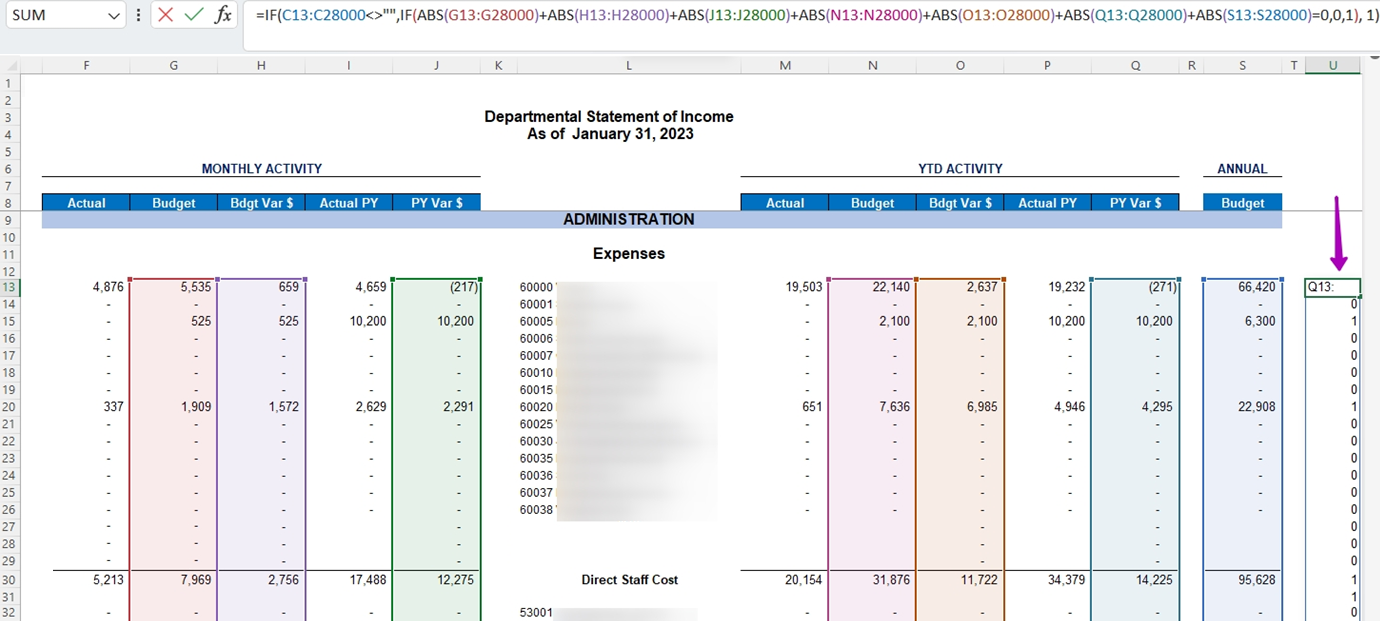
Task: Select row 30 header
Action: [x=9, y=580]
